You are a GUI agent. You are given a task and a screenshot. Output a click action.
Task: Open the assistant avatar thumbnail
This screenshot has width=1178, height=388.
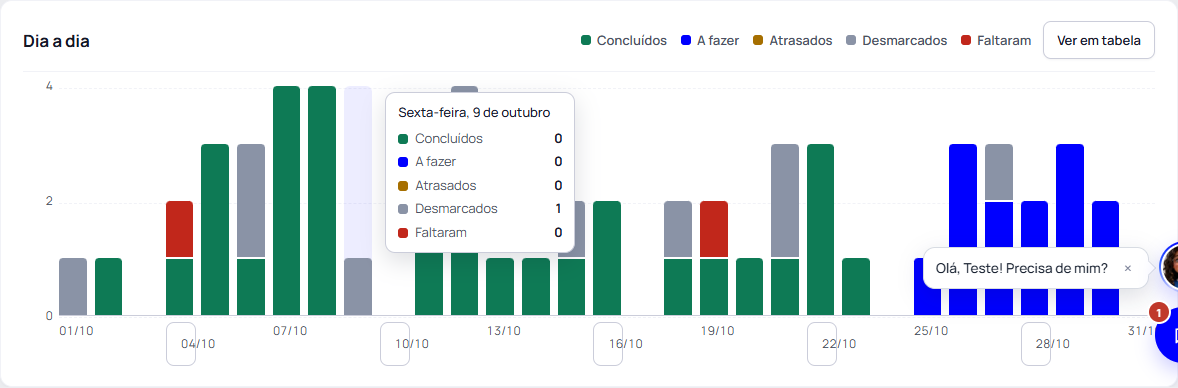tap(1170, 266)
